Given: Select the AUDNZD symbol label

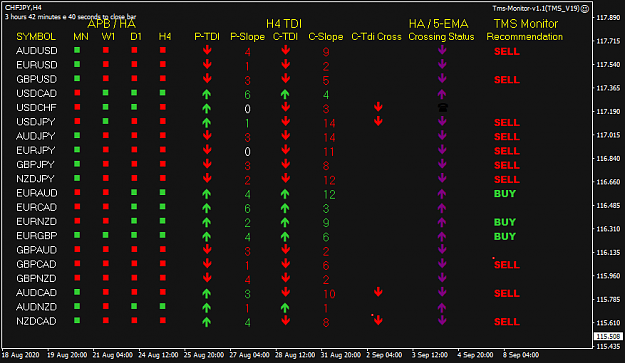Looking at the screenshot, I should click(36, 307).
